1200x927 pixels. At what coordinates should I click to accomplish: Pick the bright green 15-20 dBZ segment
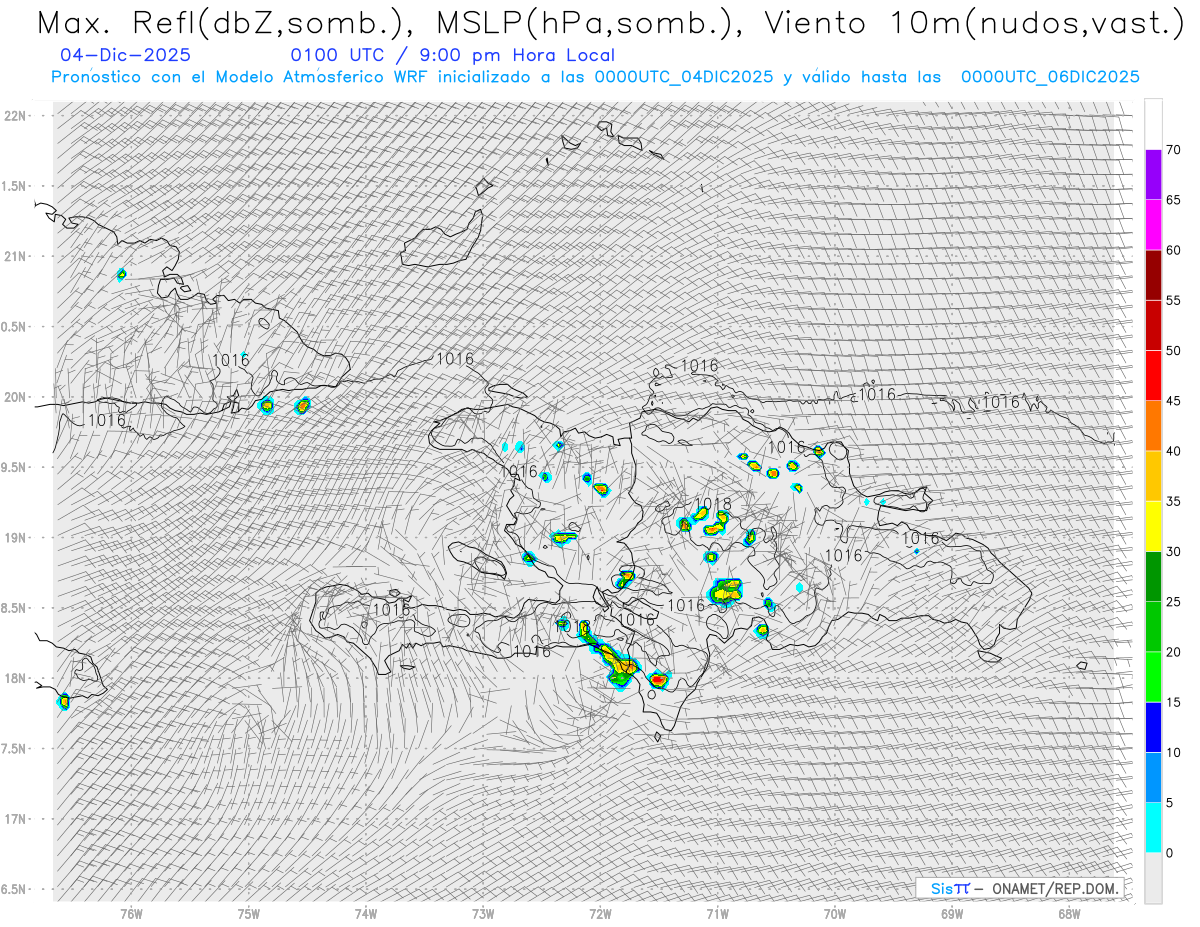(x=1153, y=677)
